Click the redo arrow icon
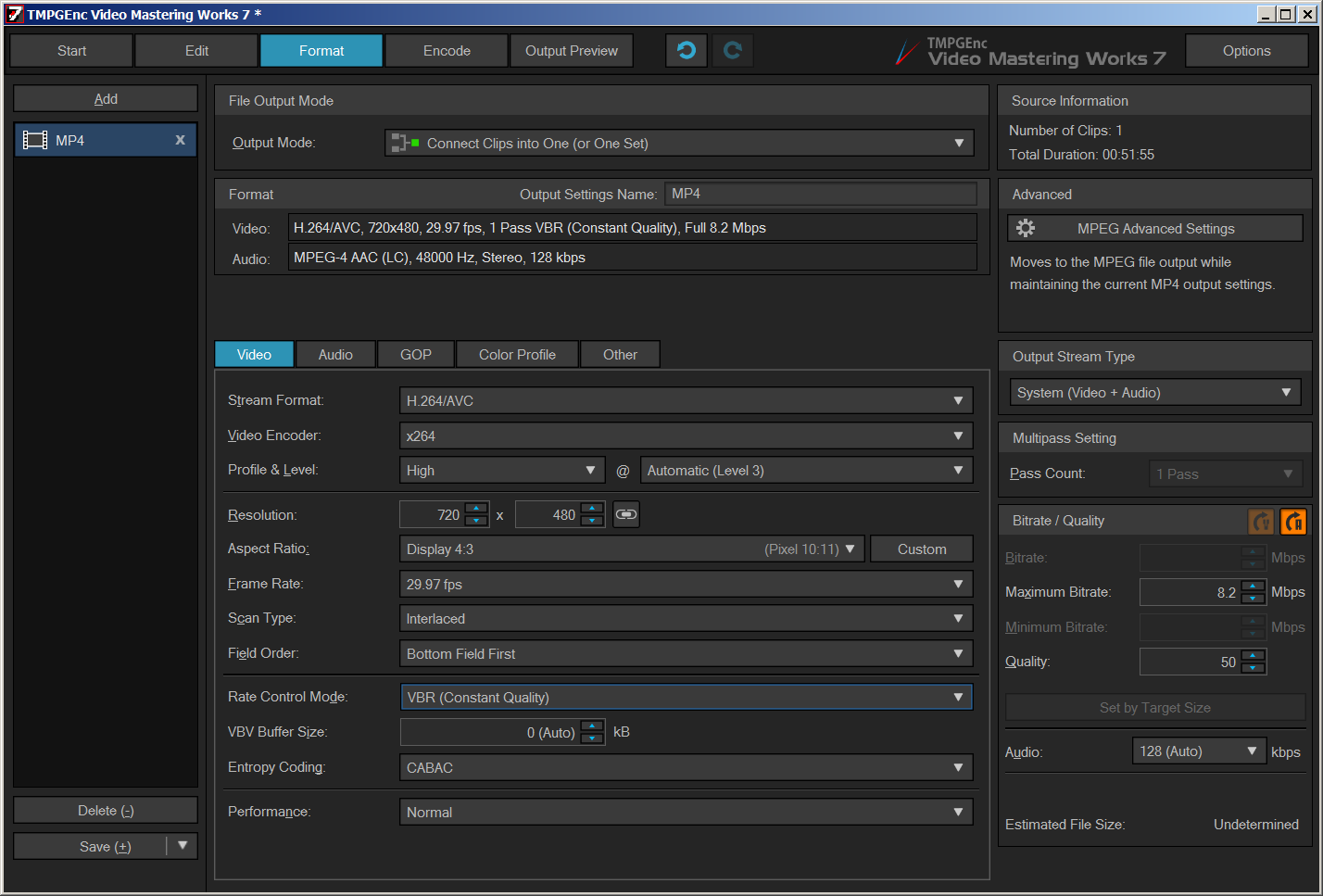This screenshot has width=1323, height=896. [732, 51]
